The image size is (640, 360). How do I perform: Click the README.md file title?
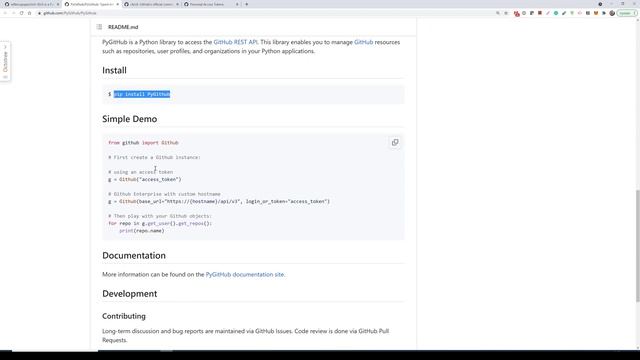pos(123,27)
